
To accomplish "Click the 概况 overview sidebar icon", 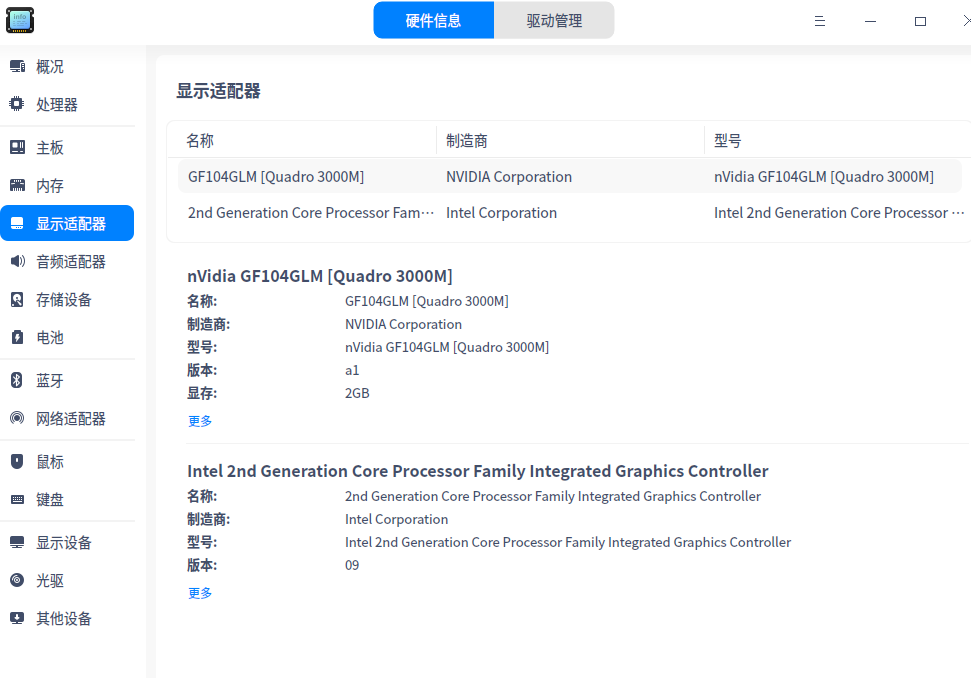I will [17, 66].
